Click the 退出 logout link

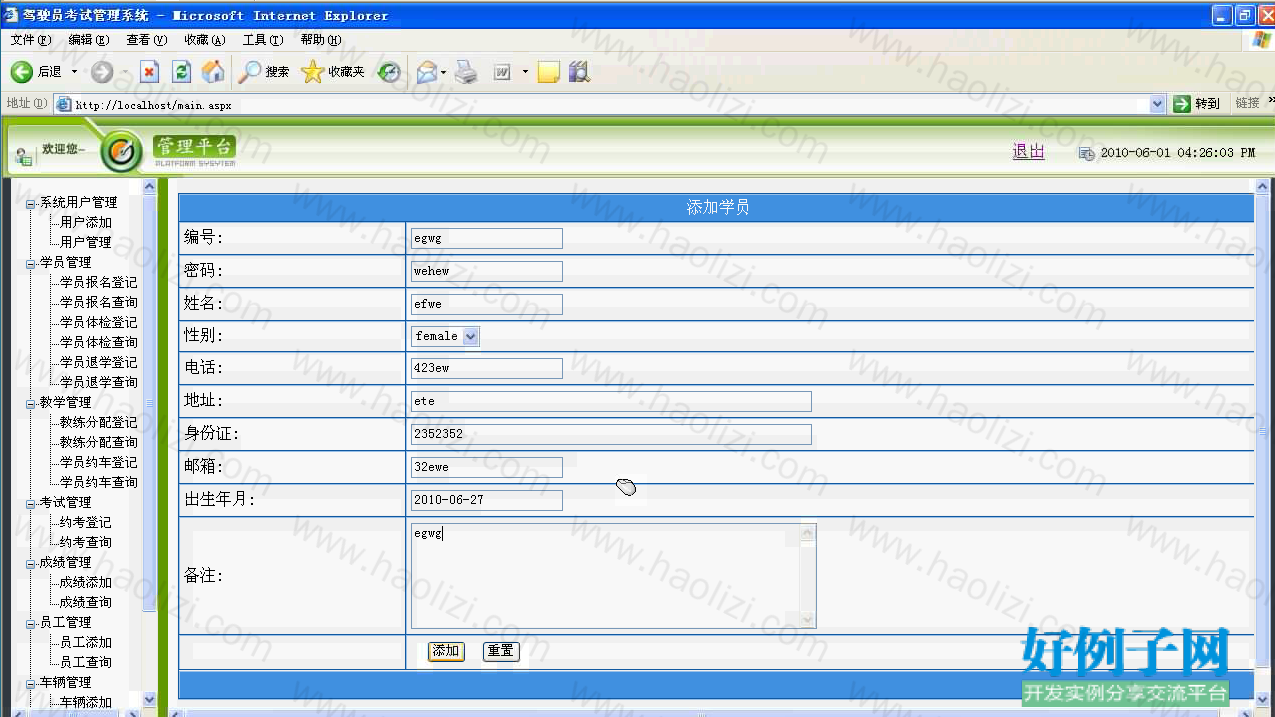(1028, 151)
